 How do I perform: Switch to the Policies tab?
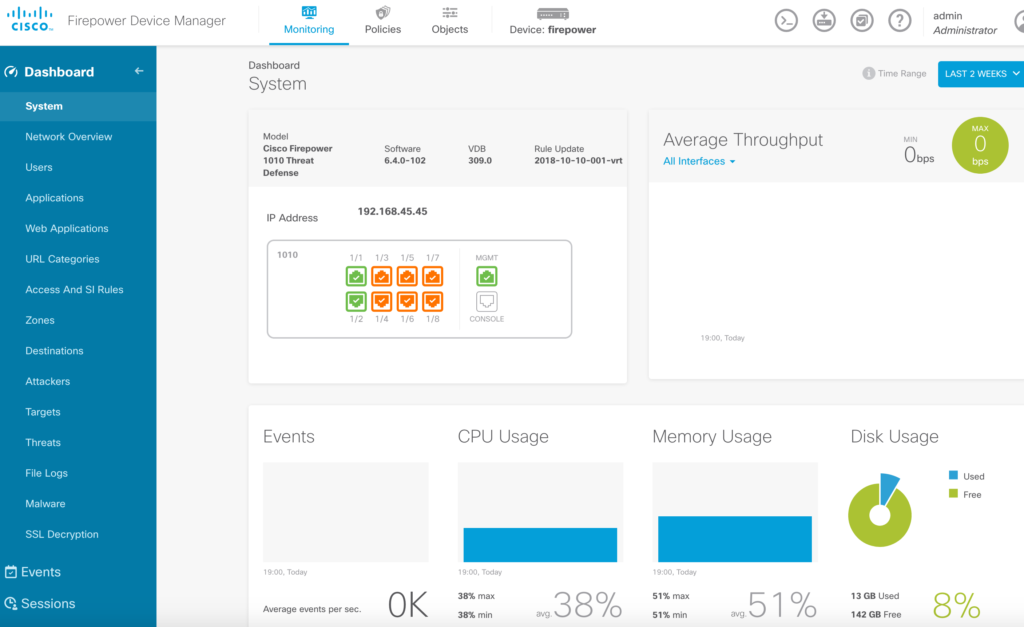tap(382, 21)
